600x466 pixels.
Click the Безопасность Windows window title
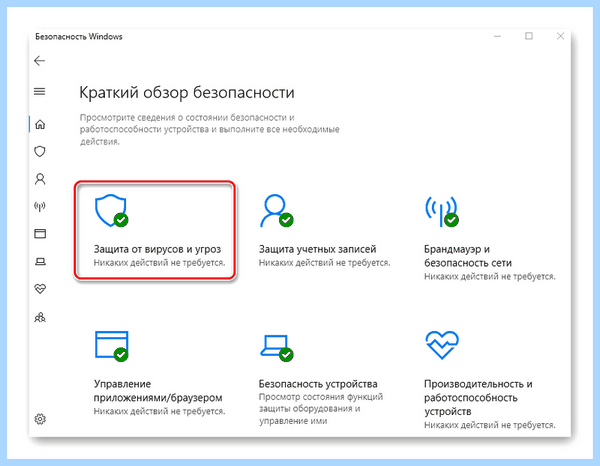pos(79,37)
